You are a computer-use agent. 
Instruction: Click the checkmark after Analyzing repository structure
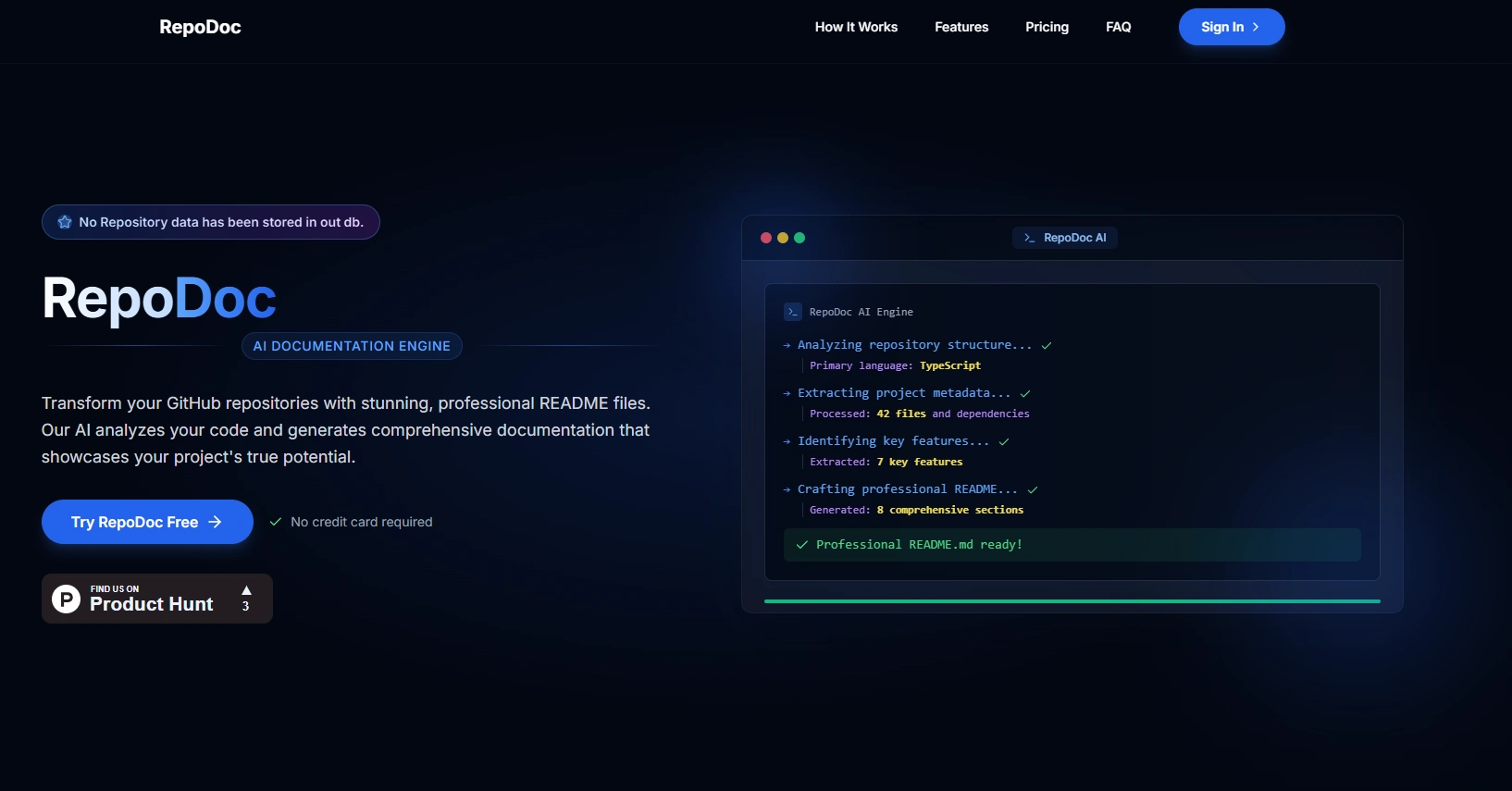1047,345
